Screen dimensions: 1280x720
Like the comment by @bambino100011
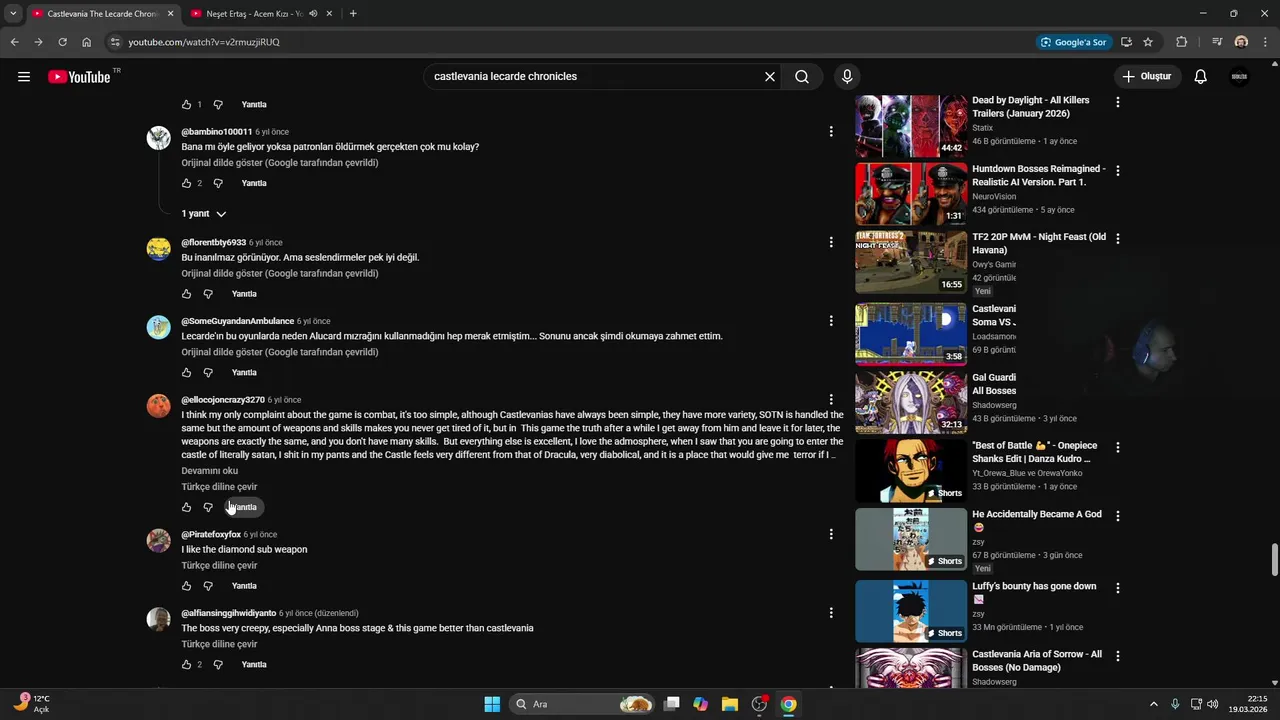186,183
